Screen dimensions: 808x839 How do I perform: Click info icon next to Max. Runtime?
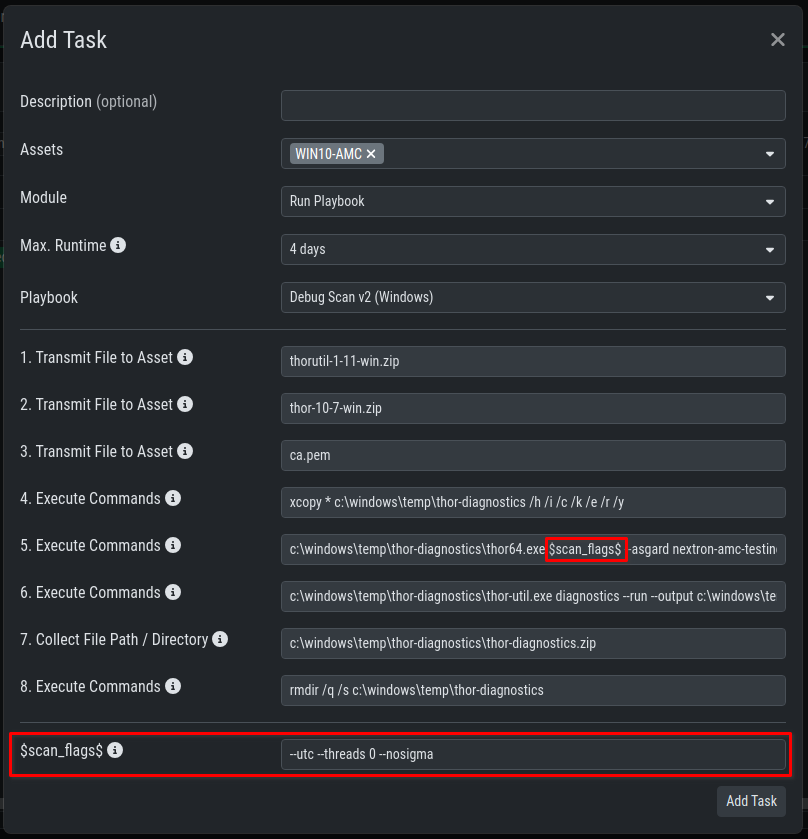pyautogui.click(x=118, y=245)
